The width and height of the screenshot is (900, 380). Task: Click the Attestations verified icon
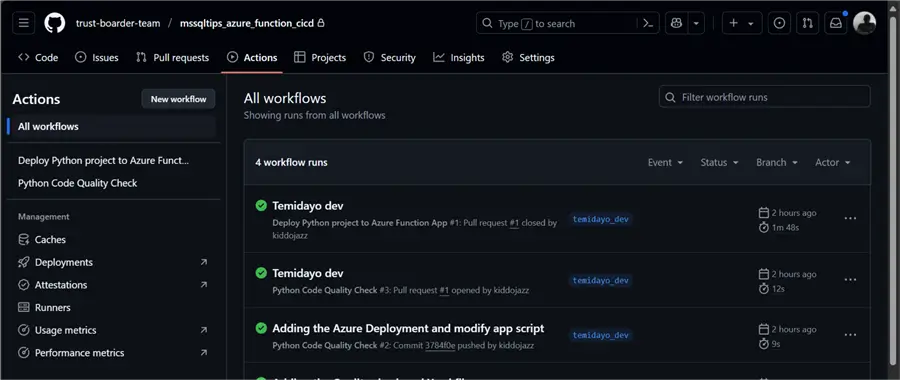click(x=24, y=285)
